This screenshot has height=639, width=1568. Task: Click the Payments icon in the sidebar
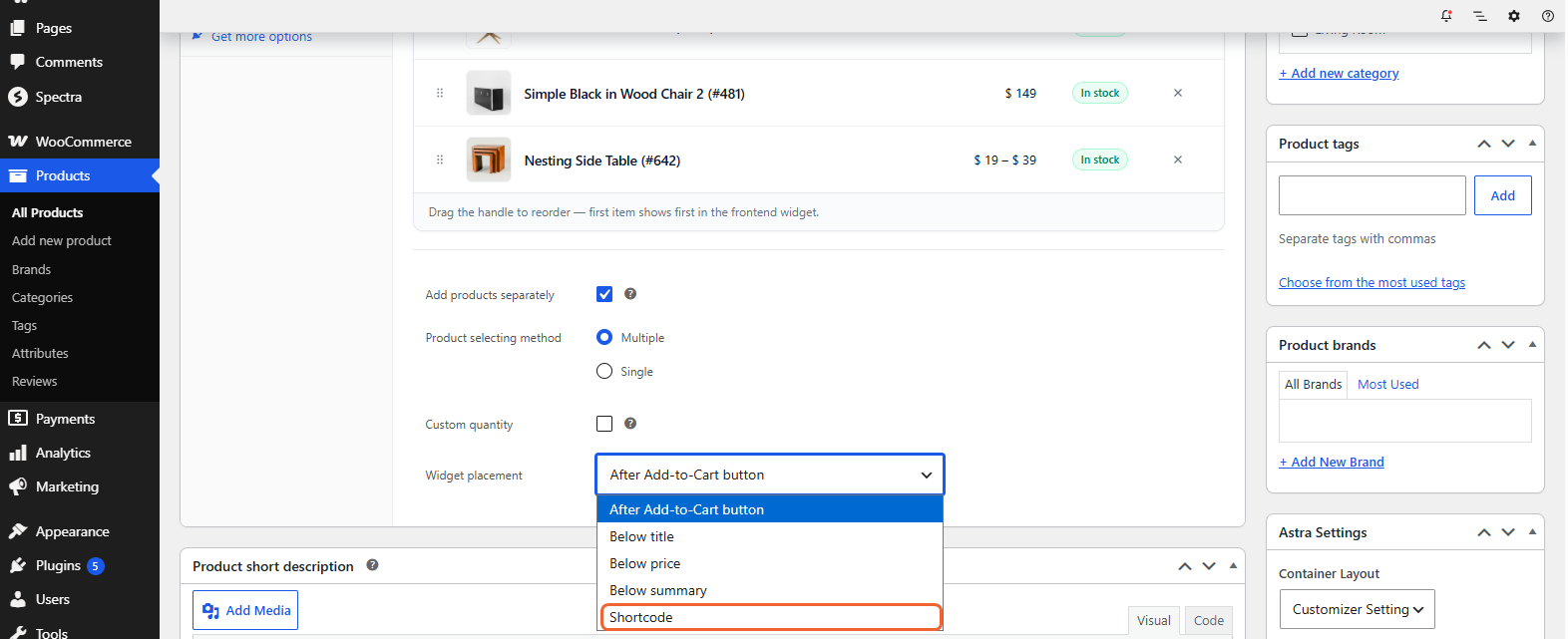[18, 419]
